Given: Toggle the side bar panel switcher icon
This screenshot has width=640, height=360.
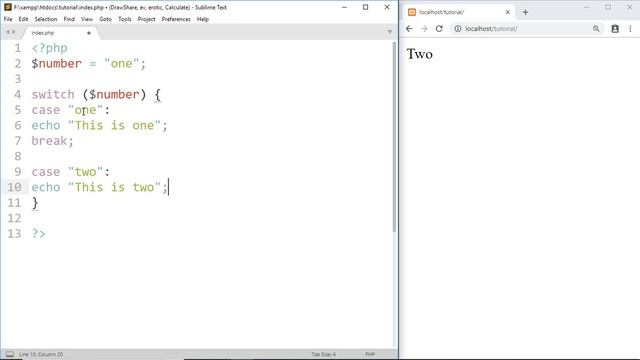Looking at the screenshot, I should tap(10, 354).
